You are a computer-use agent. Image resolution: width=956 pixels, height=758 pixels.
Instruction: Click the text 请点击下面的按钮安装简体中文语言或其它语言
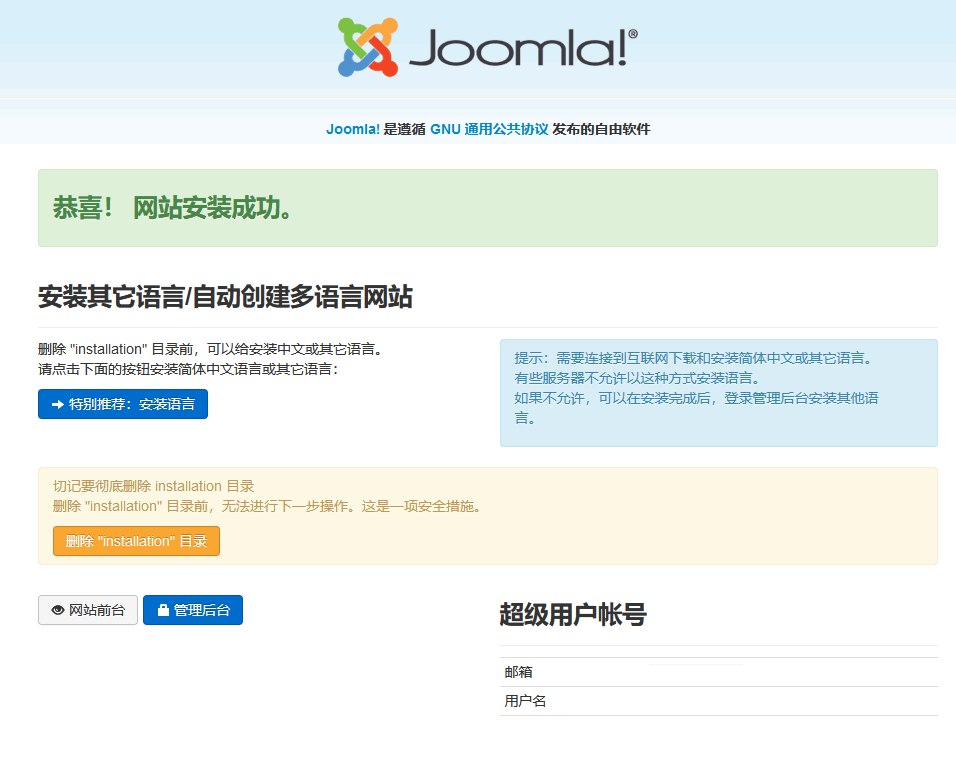pyautogui.click(x=188, y=370)
